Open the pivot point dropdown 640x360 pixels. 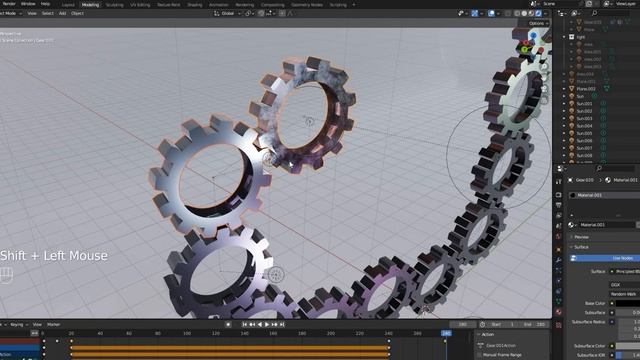pyautogui.click(x=248, y=13)
